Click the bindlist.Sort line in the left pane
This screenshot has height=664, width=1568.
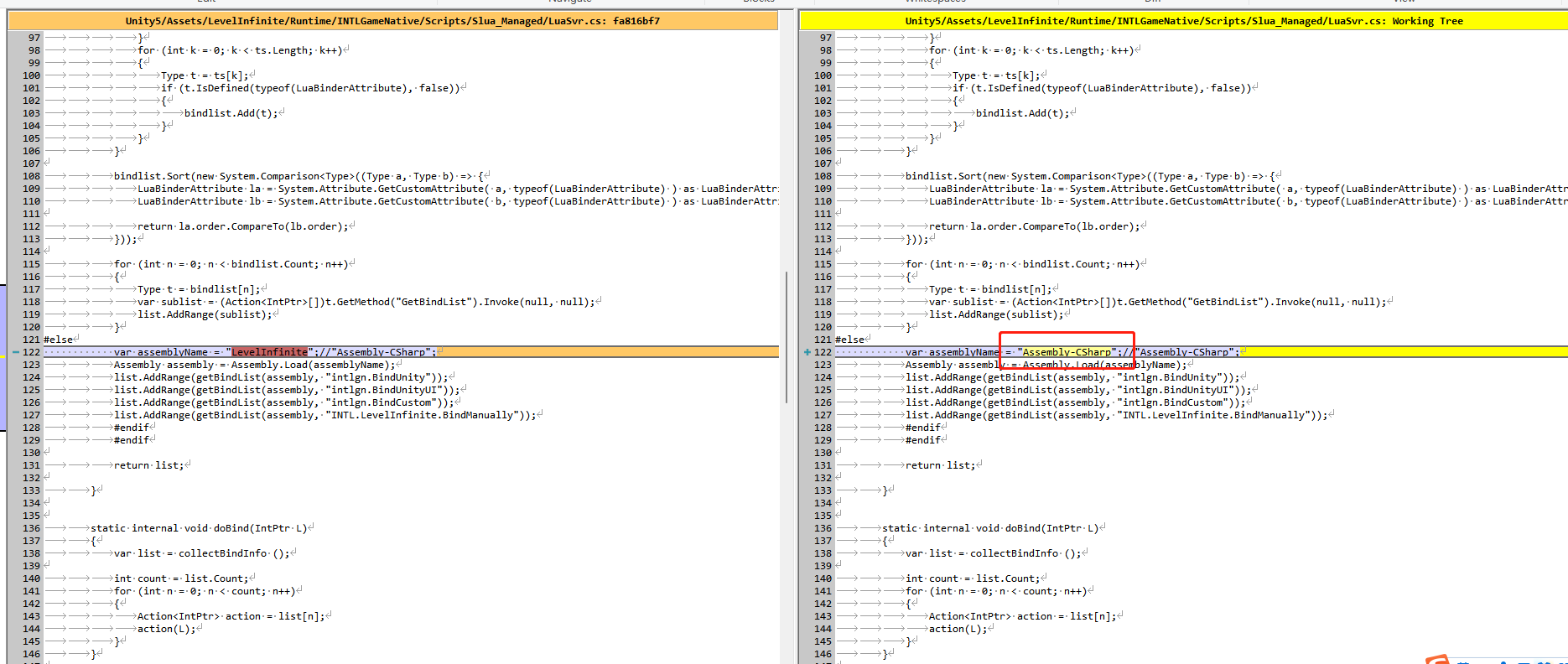point(299,176)
